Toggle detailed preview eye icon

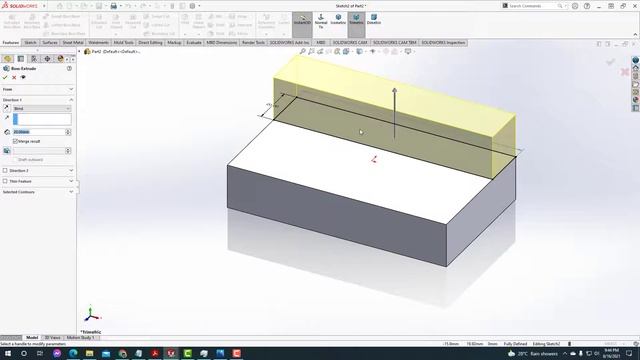click(x=23, y=77)
